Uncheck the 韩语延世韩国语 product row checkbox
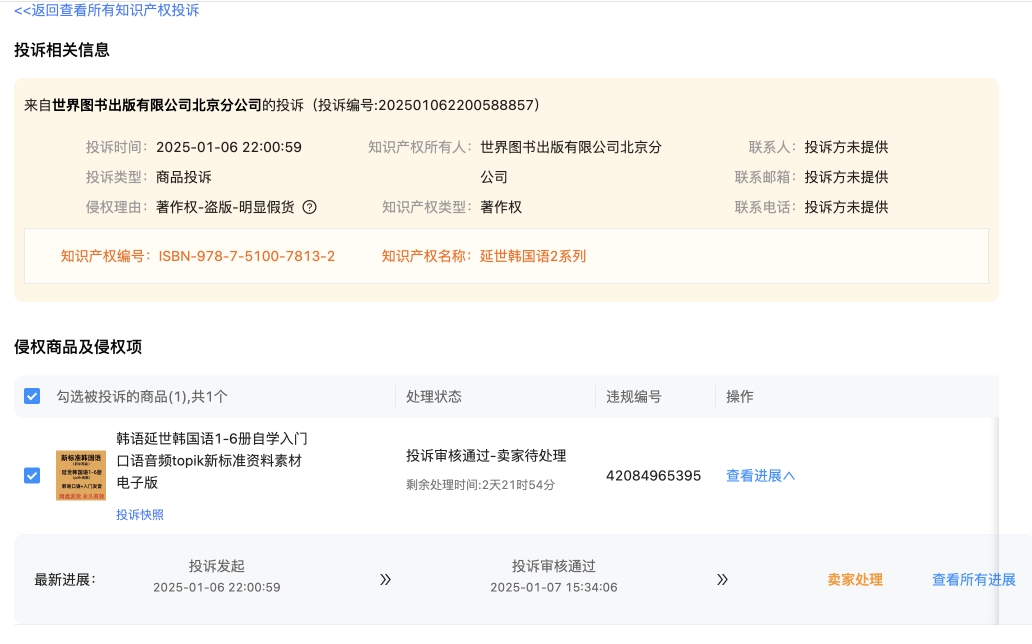 click(32, 475)
